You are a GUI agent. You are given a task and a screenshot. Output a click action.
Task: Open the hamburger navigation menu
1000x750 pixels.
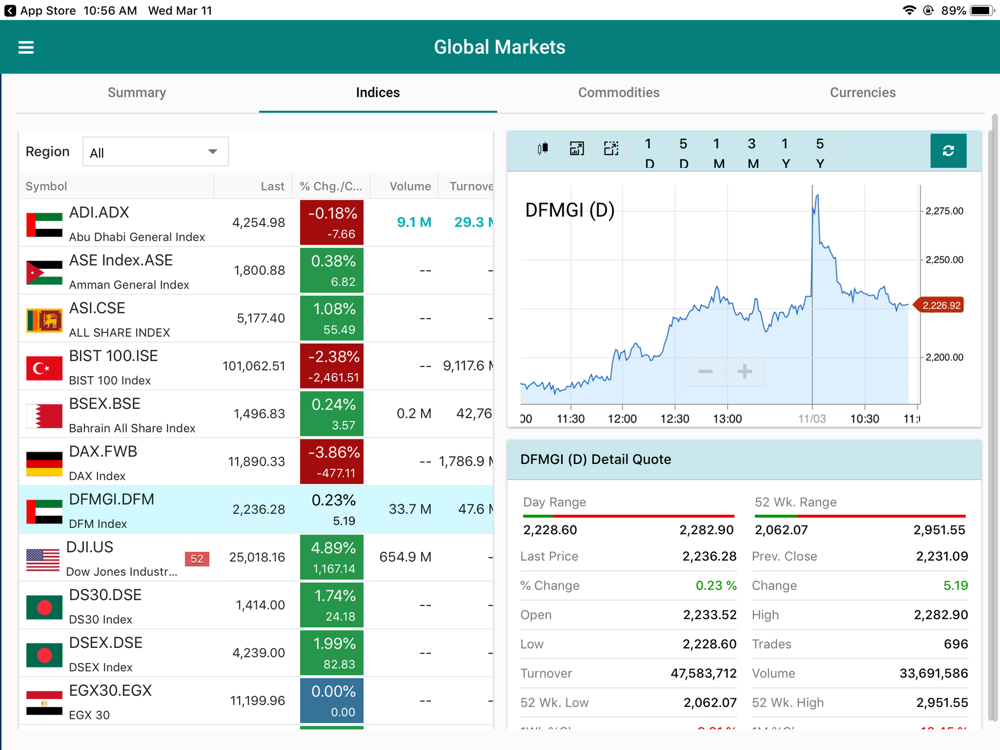[26, 47]
